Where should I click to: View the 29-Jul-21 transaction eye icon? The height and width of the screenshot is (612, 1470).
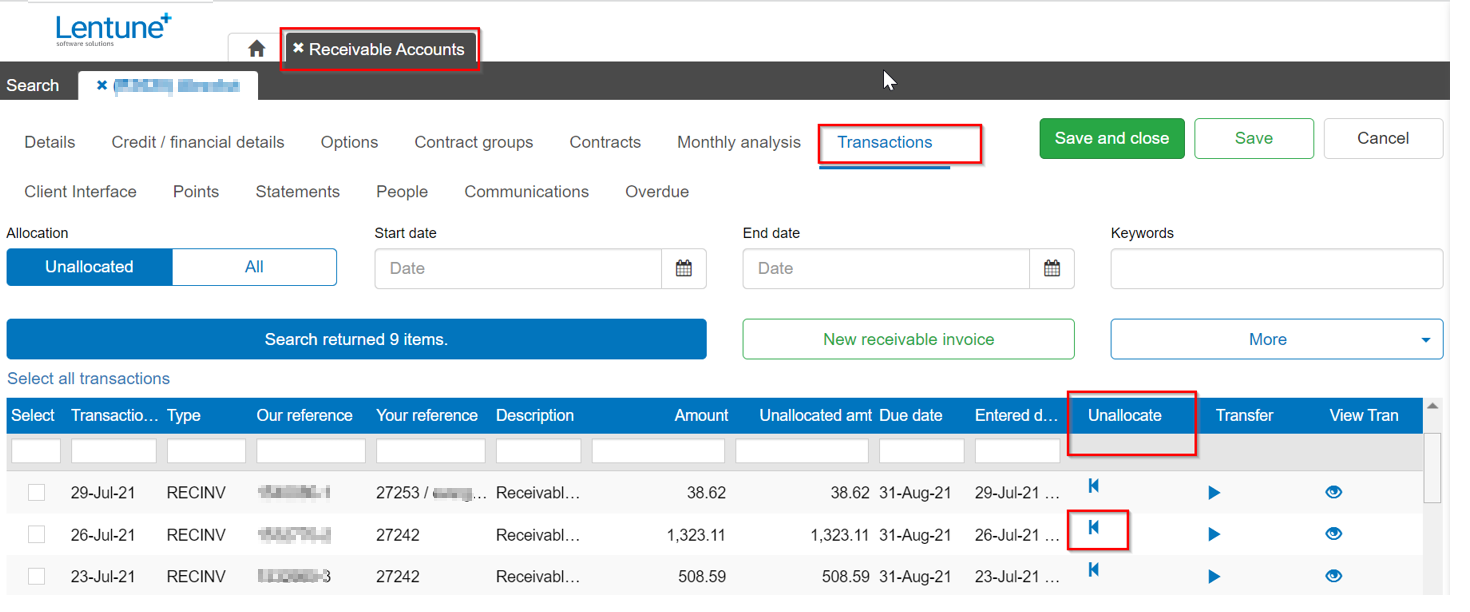[1333, 493]
